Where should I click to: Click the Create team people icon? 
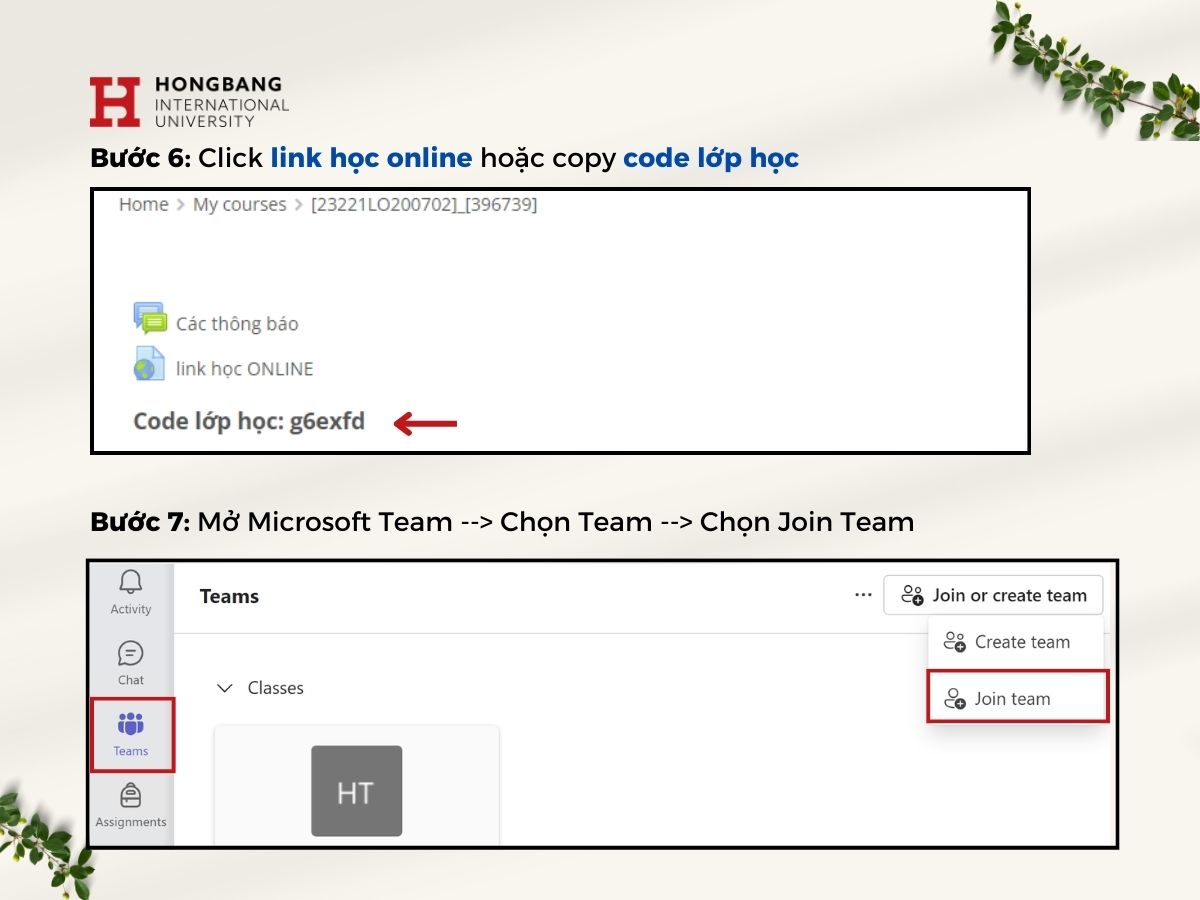955,642
